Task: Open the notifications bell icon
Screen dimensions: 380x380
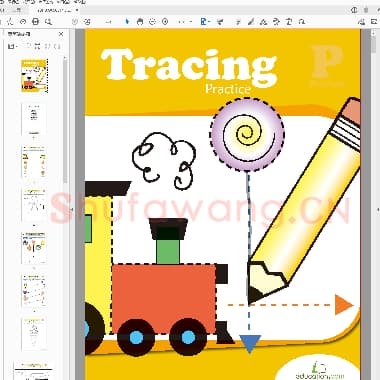Action: [x=366, y=10]
